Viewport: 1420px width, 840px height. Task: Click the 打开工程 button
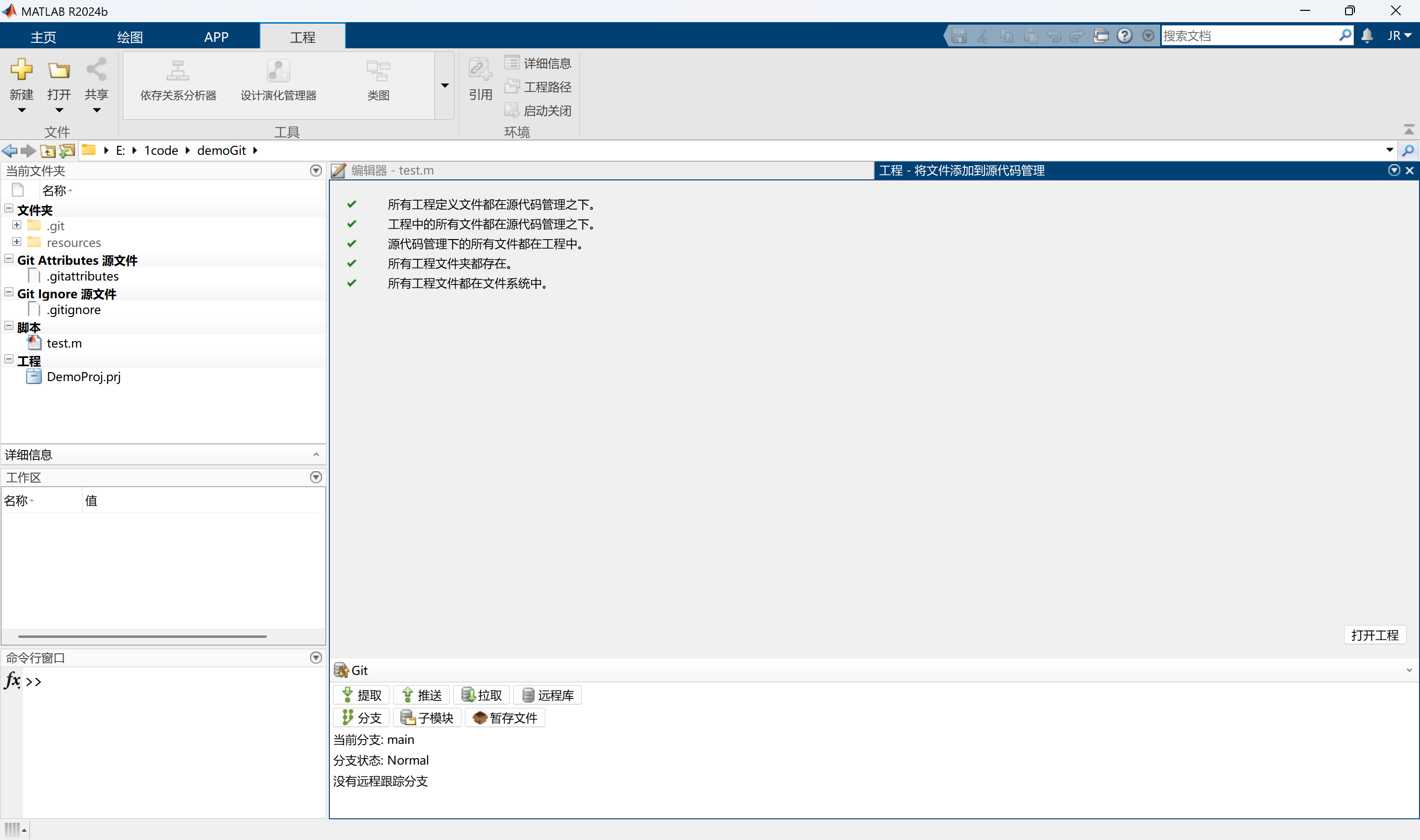[1375, 634]
